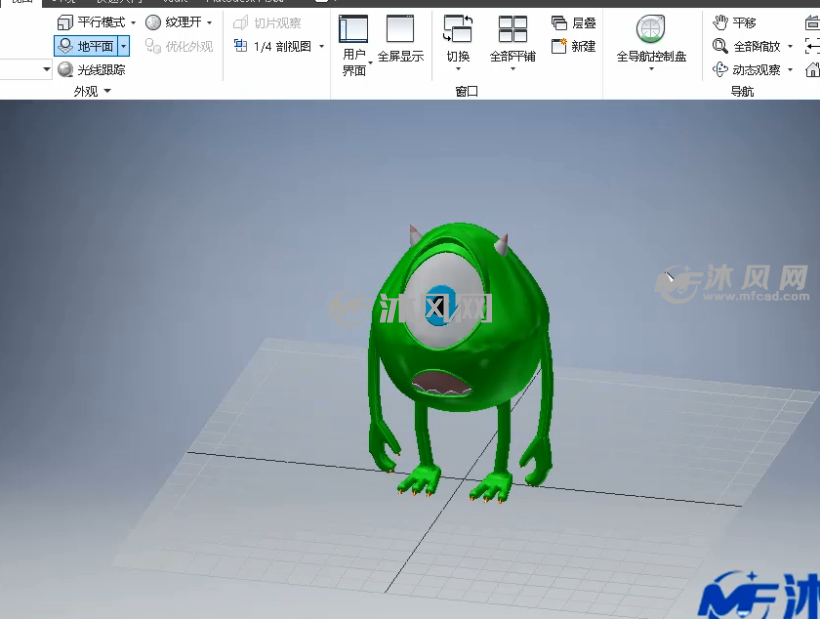Click the 新建 new window icon

(x=559, y=46)
